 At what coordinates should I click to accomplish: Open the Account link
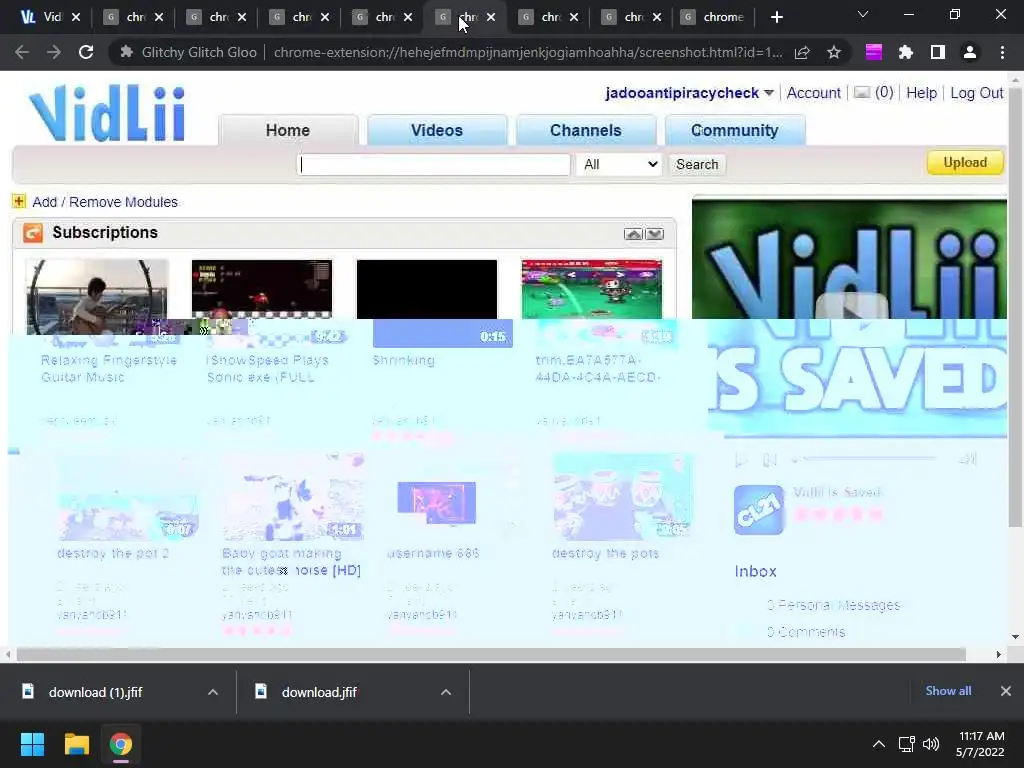[813, 93]
